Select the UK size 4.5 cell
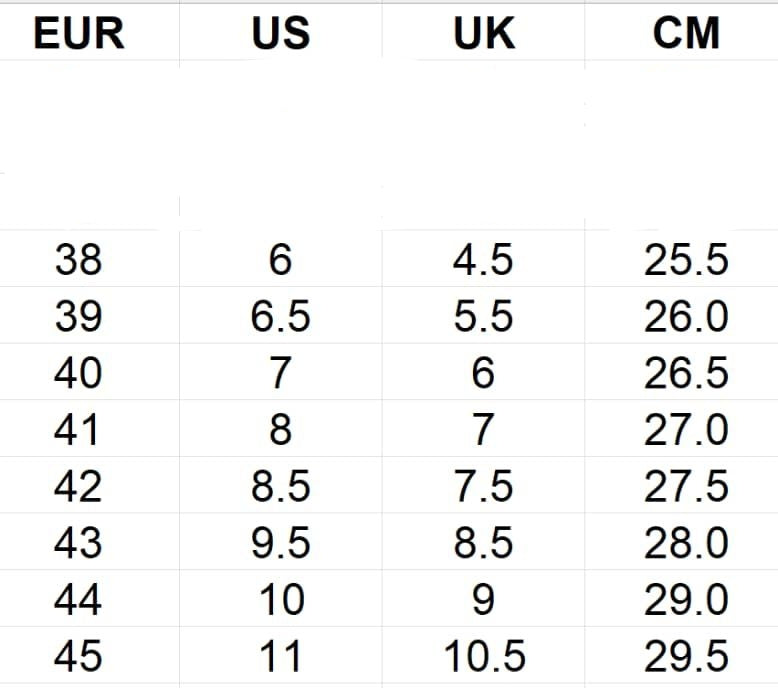 coord(483,258)
